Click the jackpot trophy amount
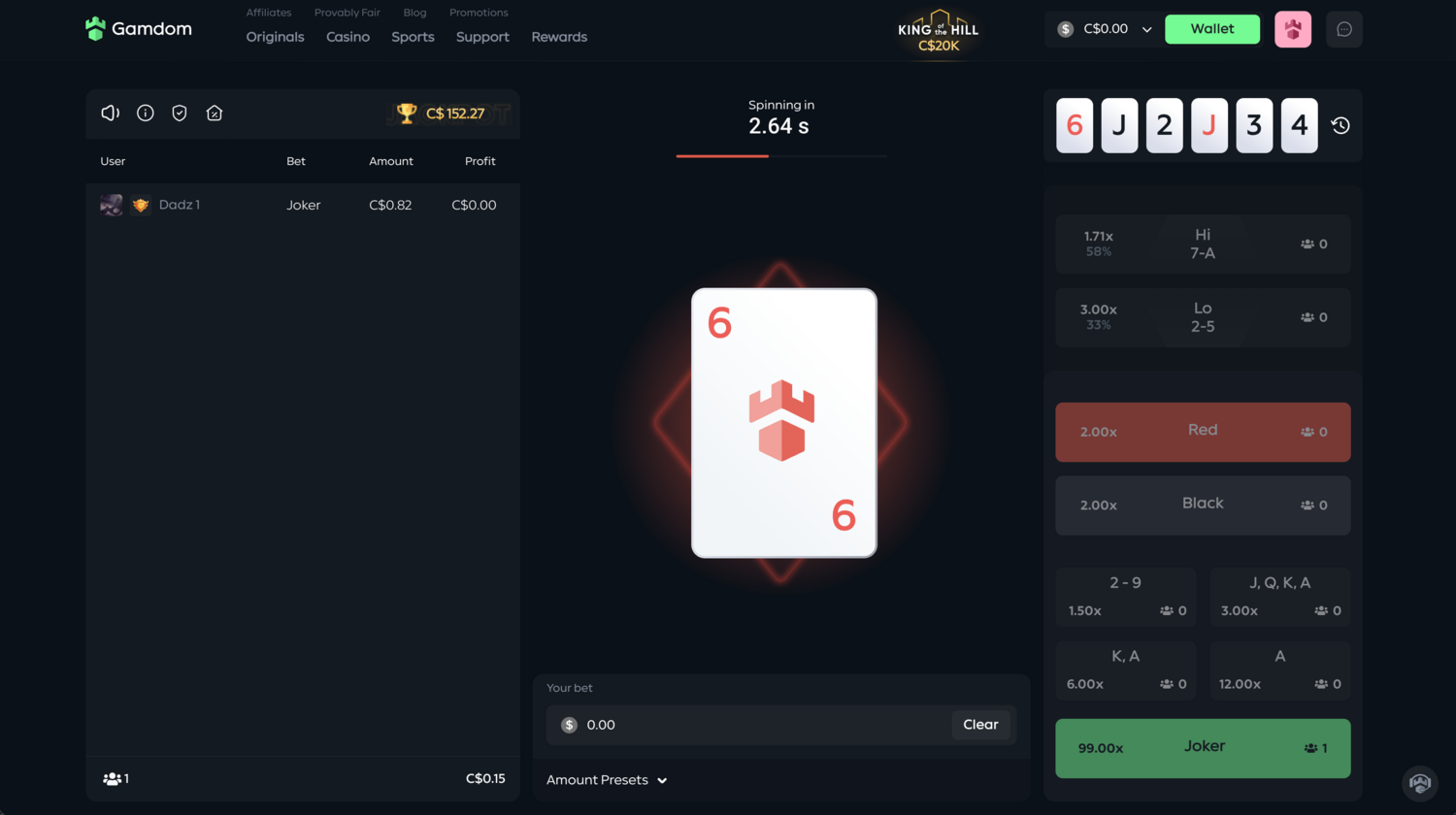This screenshot has height=815, width=1456. (x=442, y=114)
